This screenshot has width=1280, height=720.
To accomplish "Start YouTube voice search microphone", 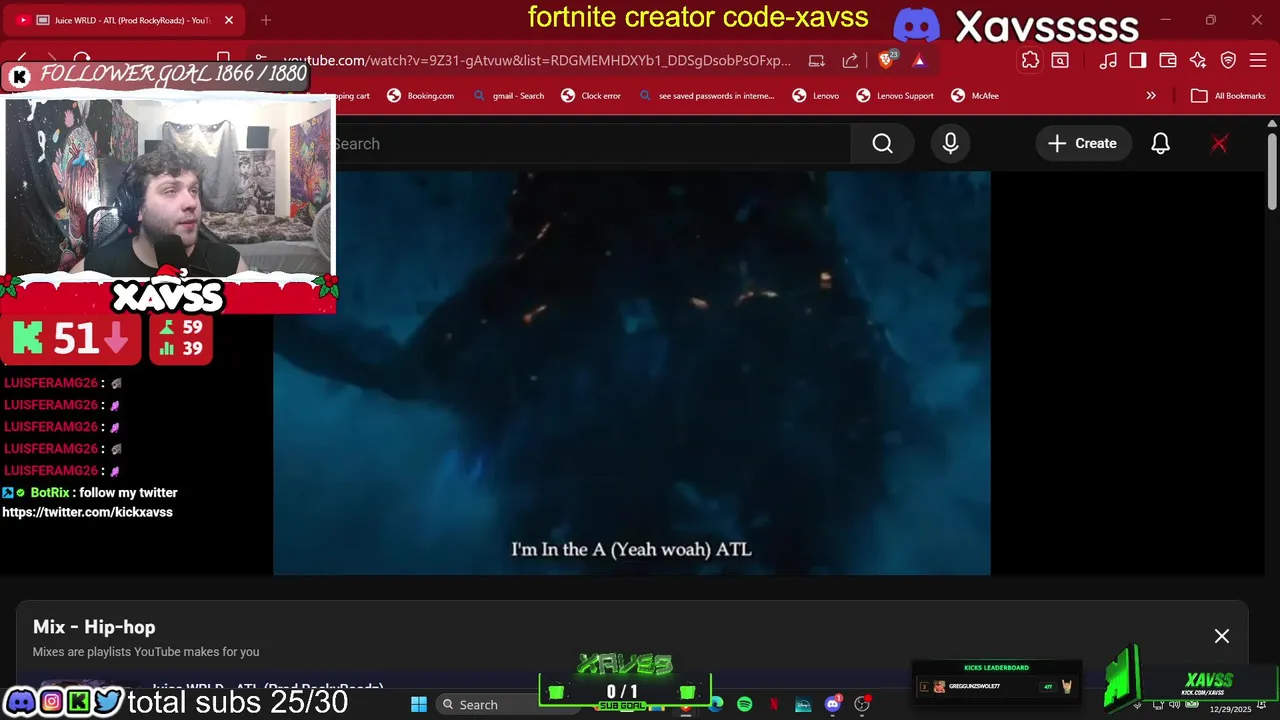I will click(950, 144).
